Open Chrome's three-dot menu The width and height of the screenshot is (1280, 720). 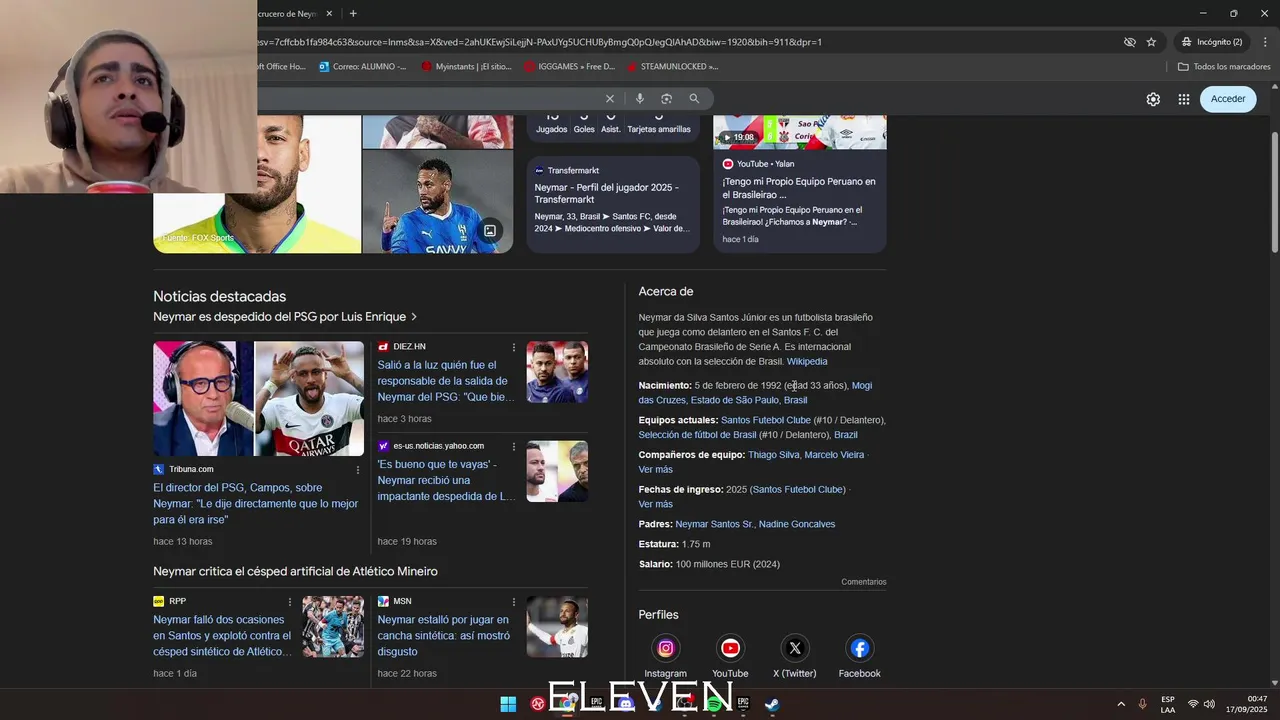(x=1265, y=42)
